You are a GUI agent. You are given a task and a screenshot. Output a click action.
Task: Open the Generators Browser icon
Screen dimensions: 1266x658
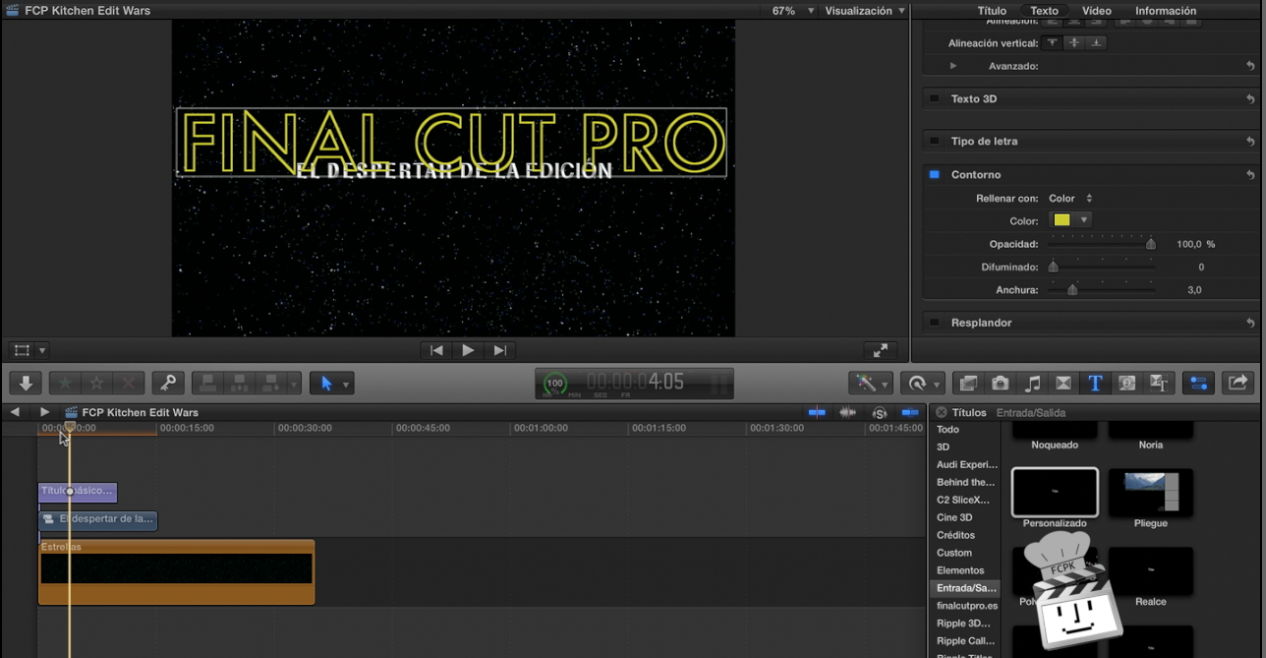(x=1127, y=383)
